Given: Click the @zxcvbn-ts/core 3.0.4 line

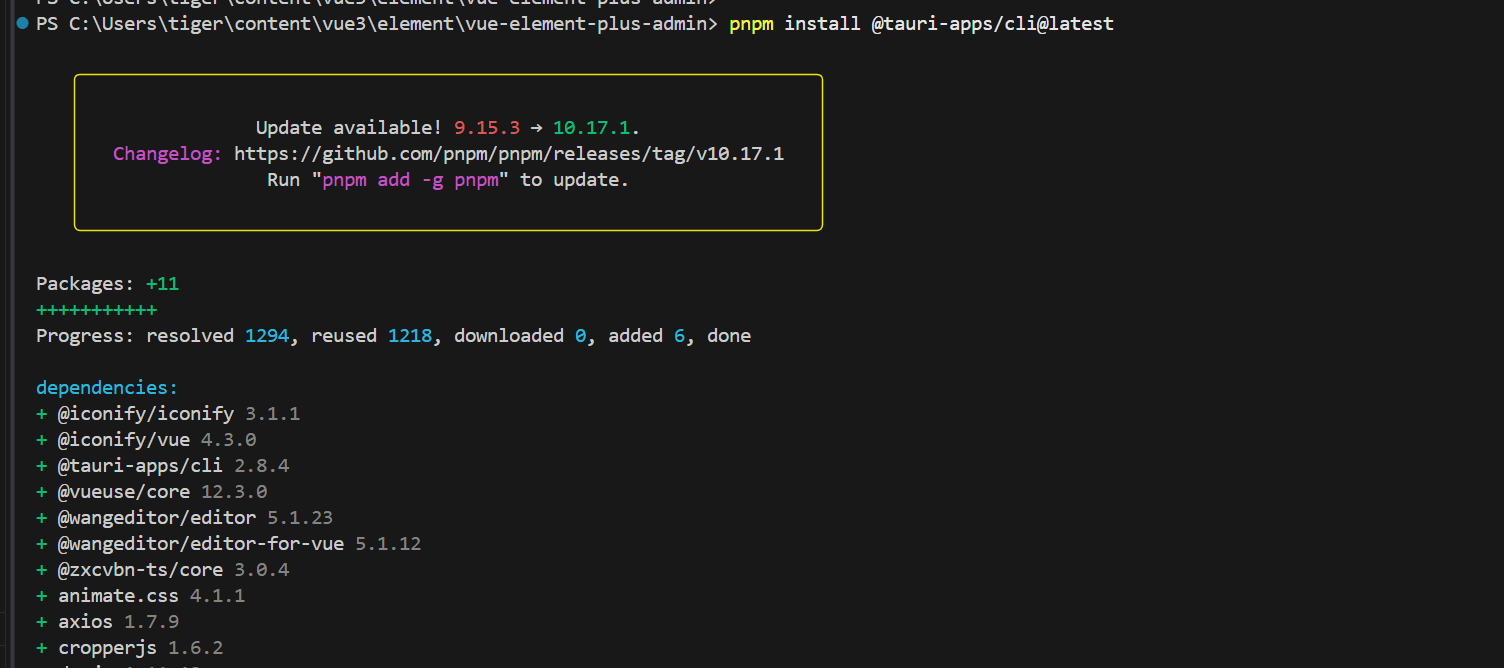Looking at the screenshot, I should coord(163,570).
